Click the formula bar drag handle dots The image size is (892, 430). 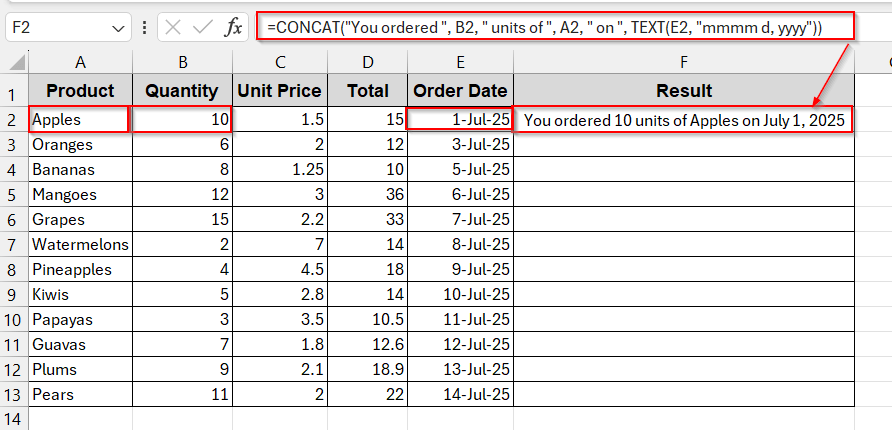(146, 28)
